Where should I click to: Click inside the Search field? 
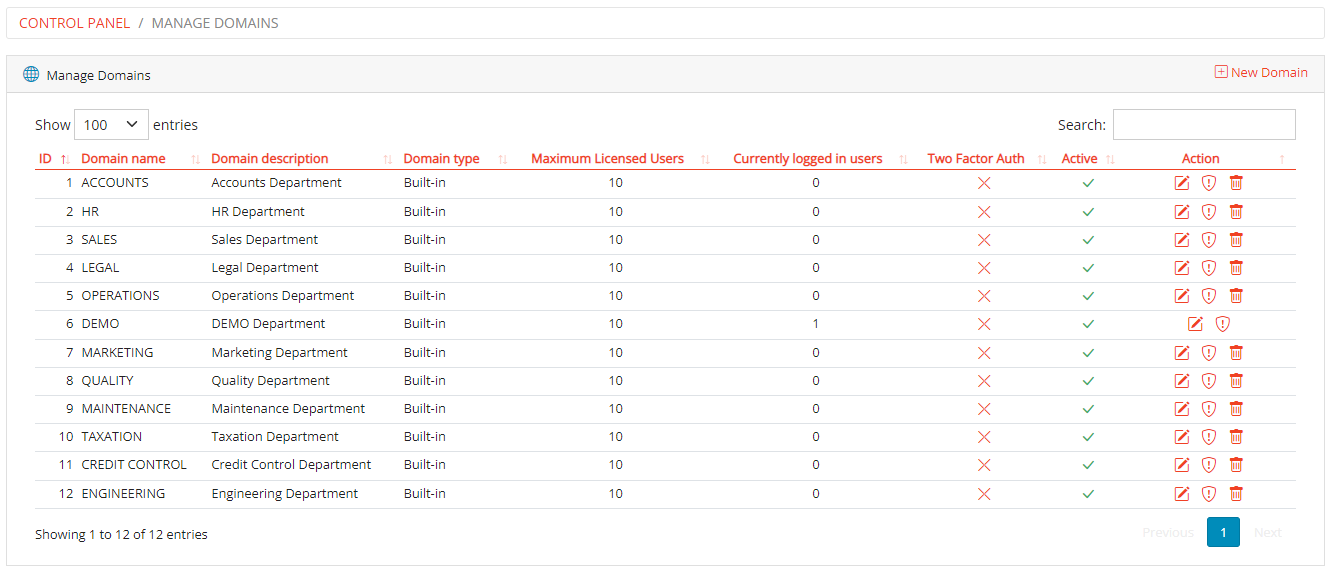pos(1204,124)
